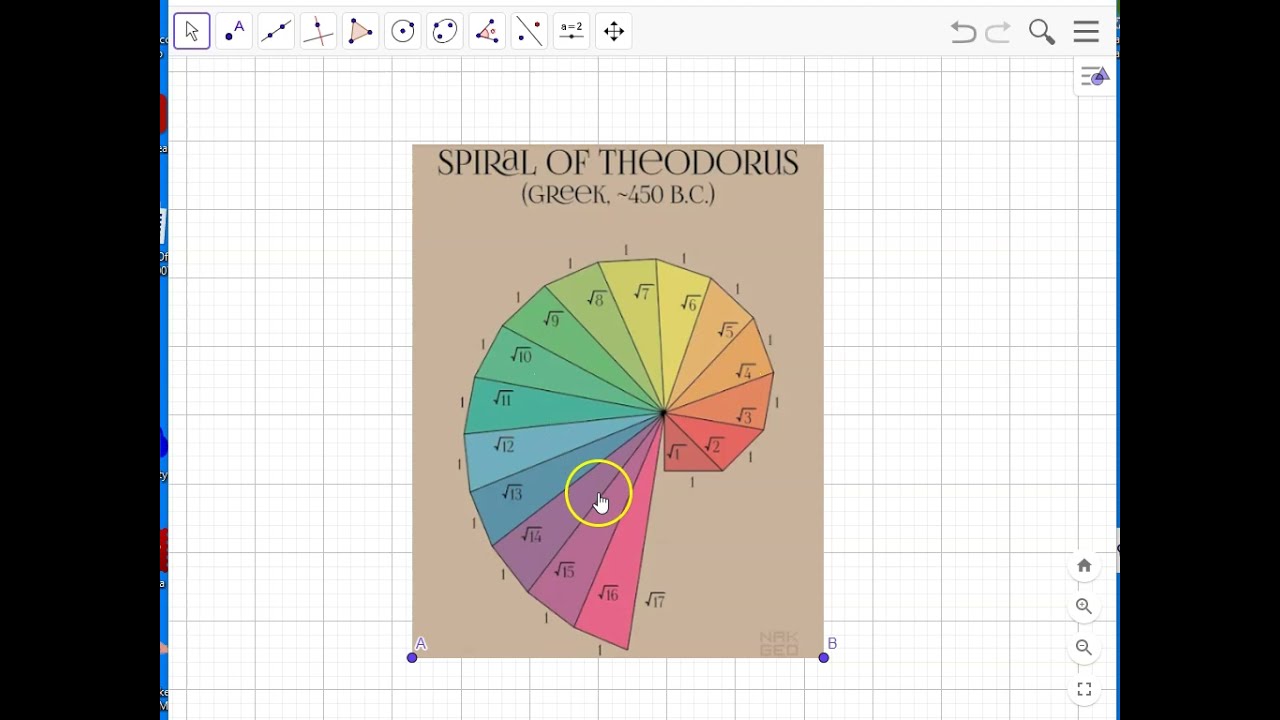Select the Slider a=2 tool
This screenshot has height=720, width=1280.
(x=571, y=31)
